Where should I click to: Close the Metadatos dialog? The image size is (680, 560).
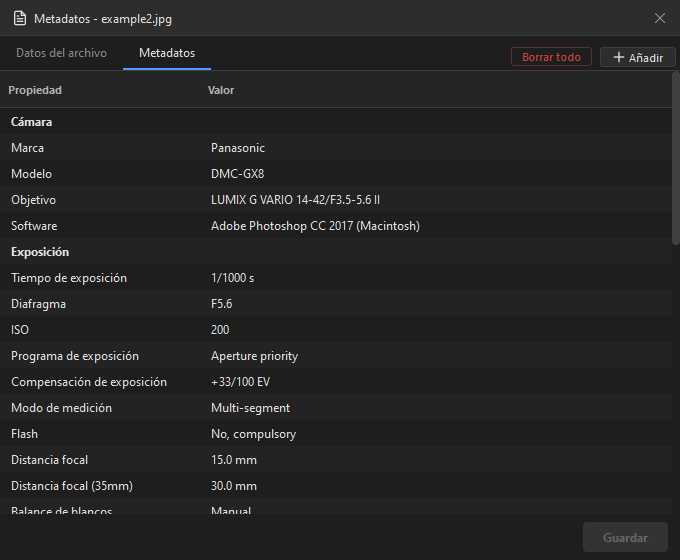point(660,18)
